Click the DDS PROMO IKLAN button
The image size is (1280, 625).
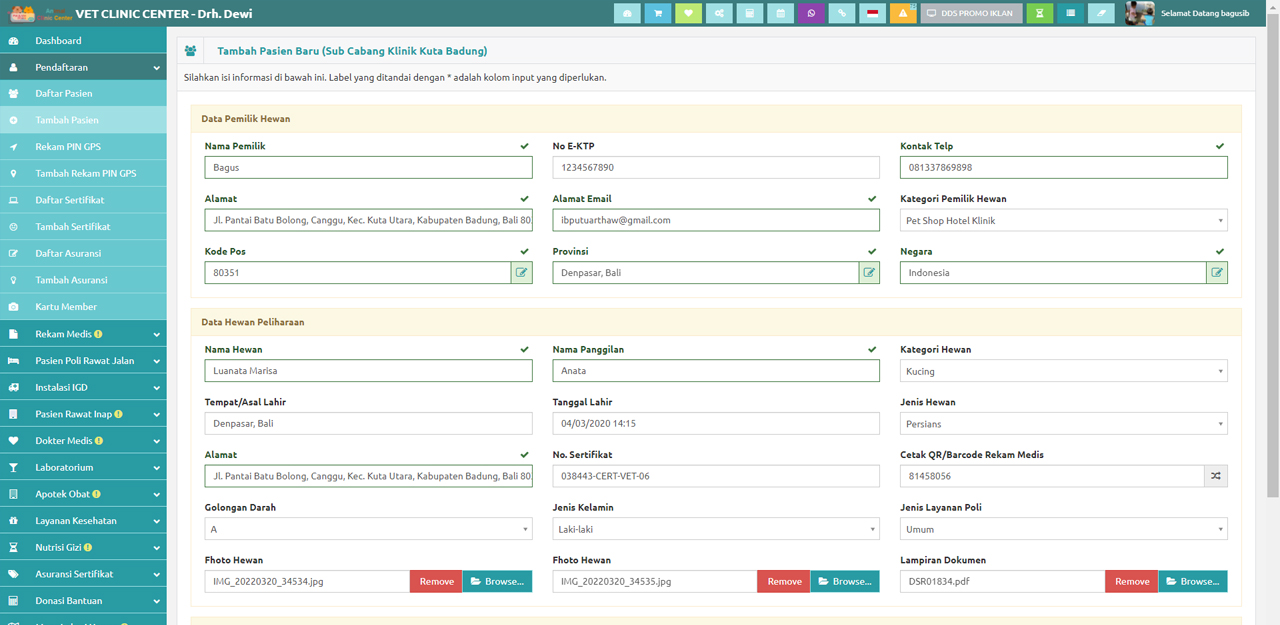[971, 13]
